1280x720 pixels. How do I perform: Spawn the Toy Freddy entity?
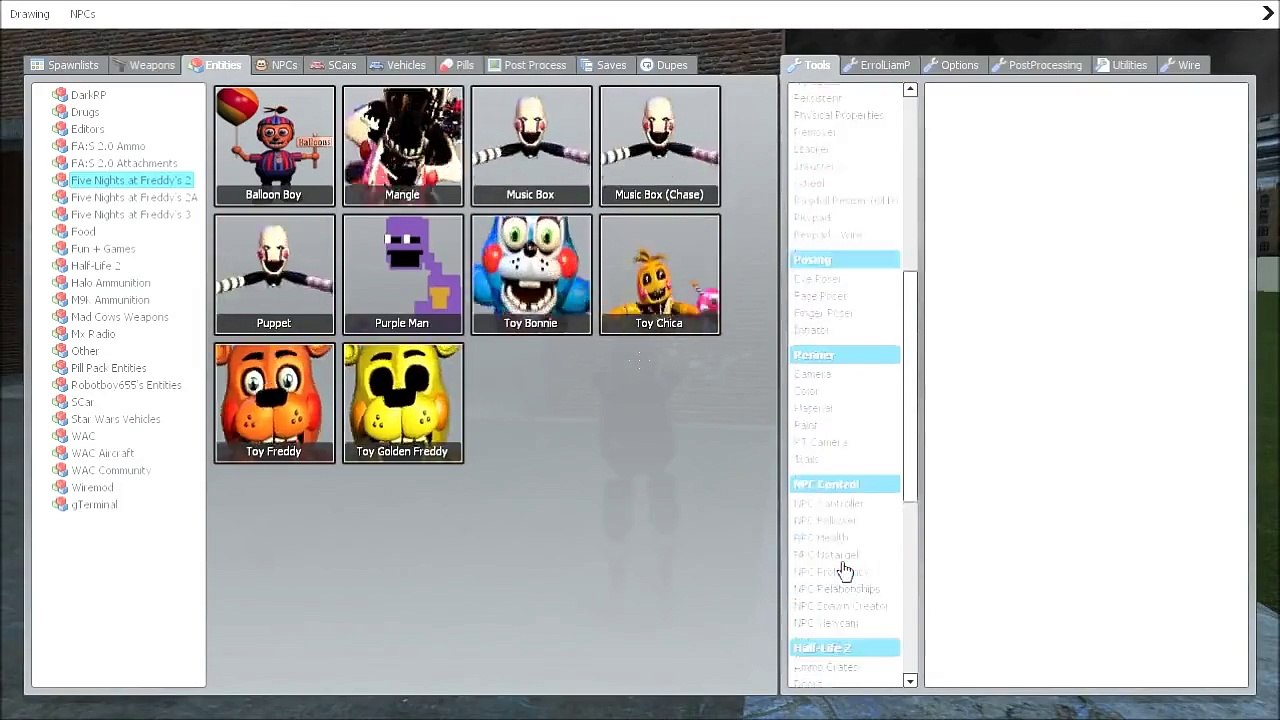tap(274, 403)
